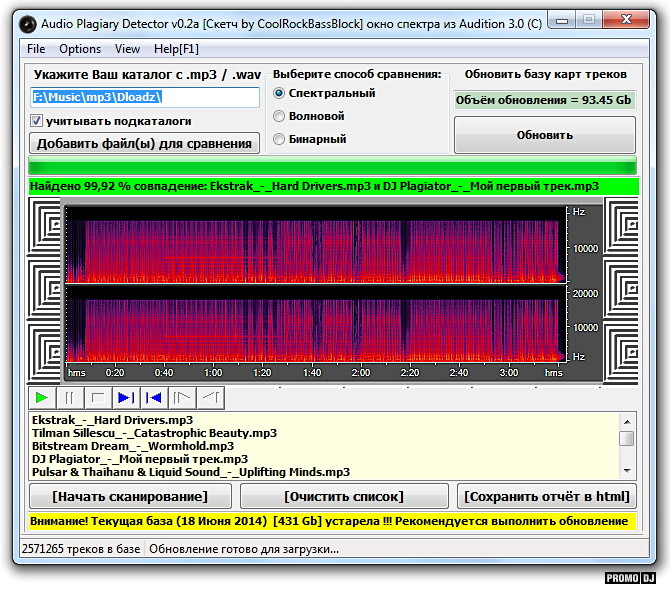This screenshot has width=670, height=598.
Task: Click the 3:00 mark on time ruler
Action: click(509, 373)
